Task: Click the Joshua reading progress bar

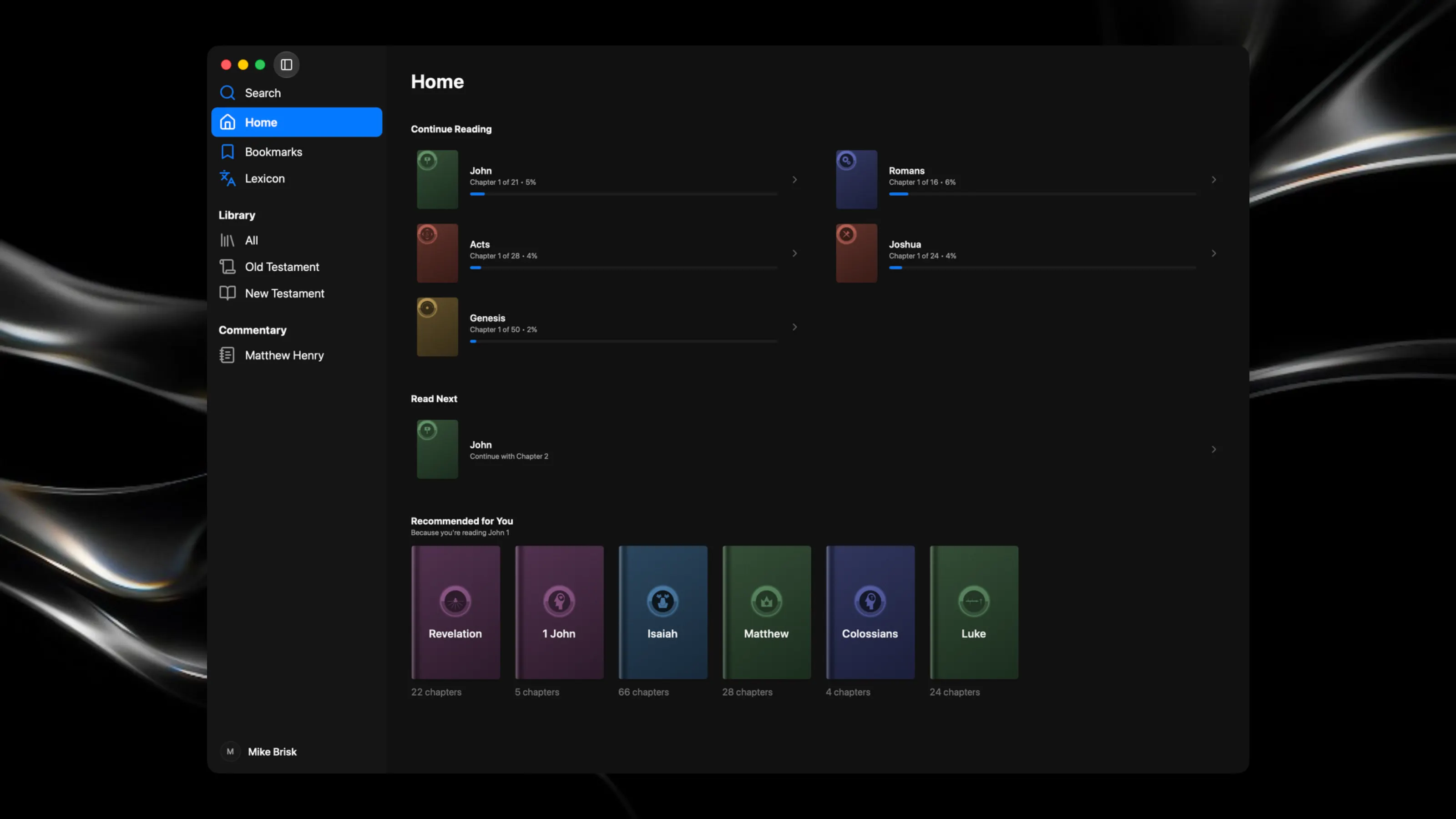Action: [1042, 268]
